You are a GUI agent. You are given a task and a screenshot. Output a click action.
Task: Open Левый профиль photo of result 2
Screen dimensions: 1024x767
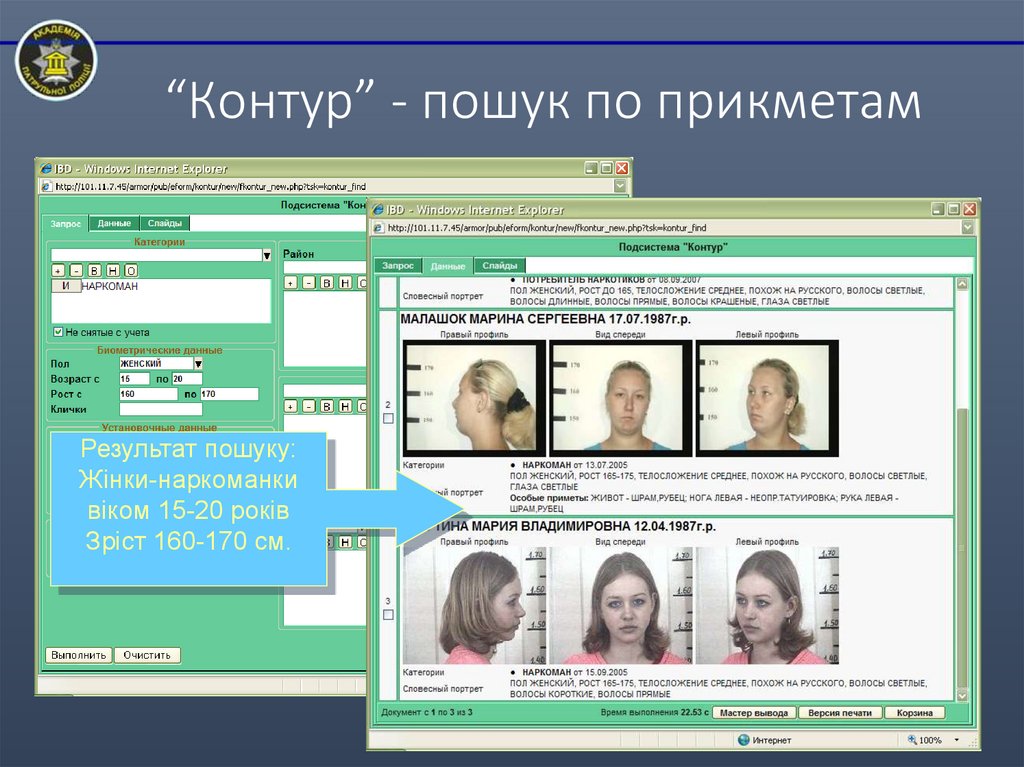(x=767, y=399)
